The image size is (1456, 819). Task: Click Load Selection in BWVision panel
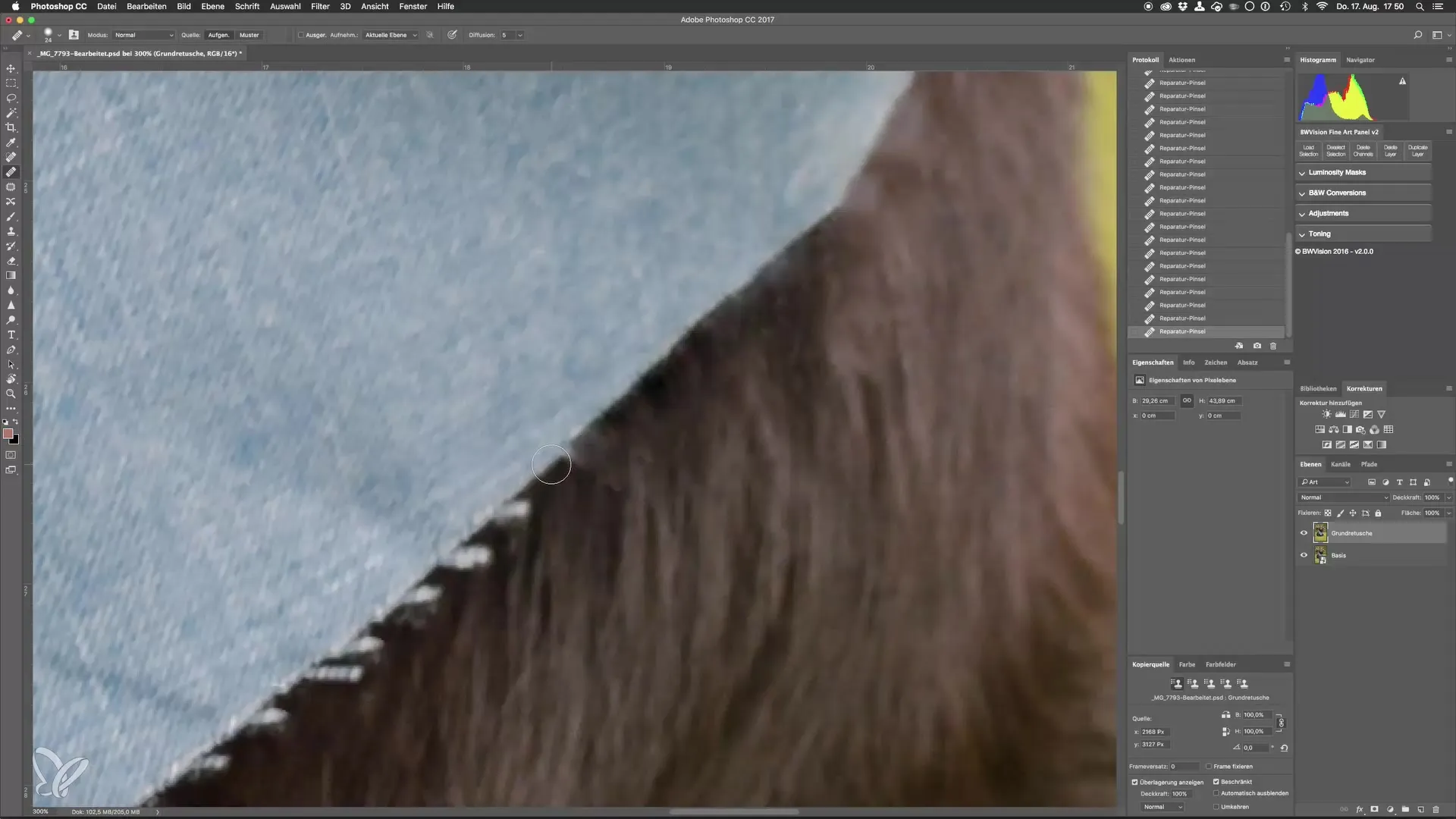pyautogui.click(x=1308, y=150)
